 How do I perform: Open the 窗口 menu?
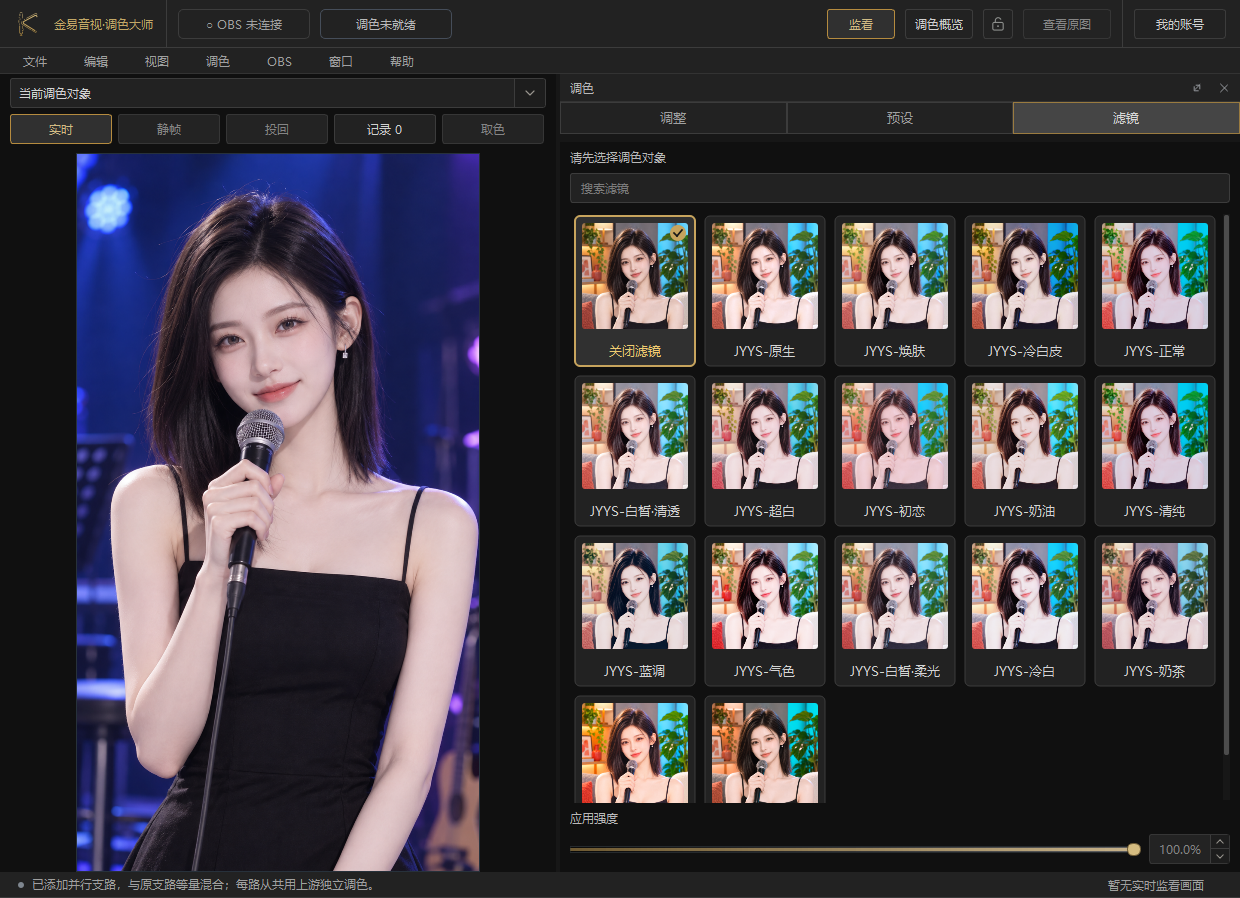(x=341, y=61)
